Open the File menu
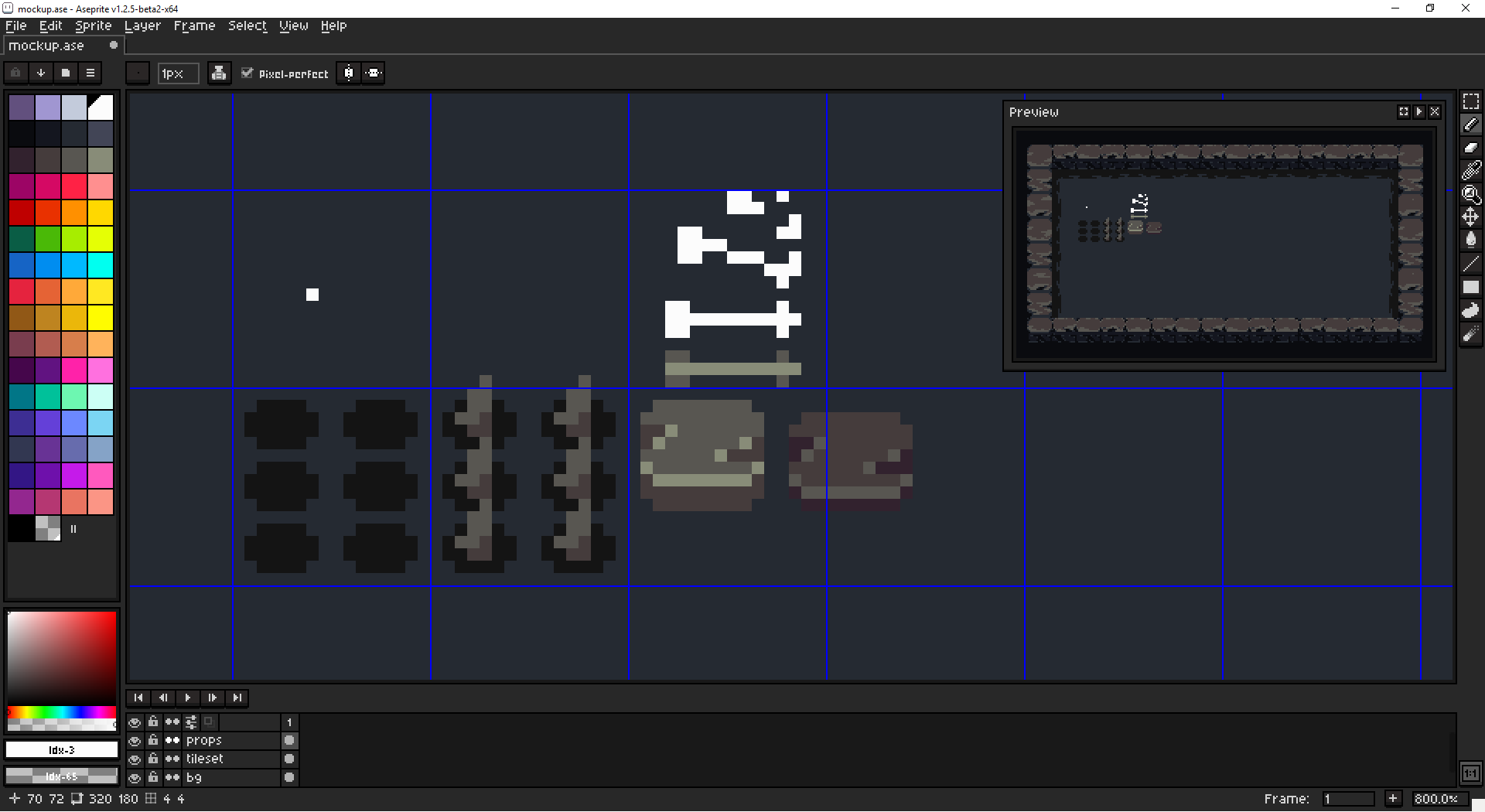This screenshot has width=1485, height=812. pos(15,26)
